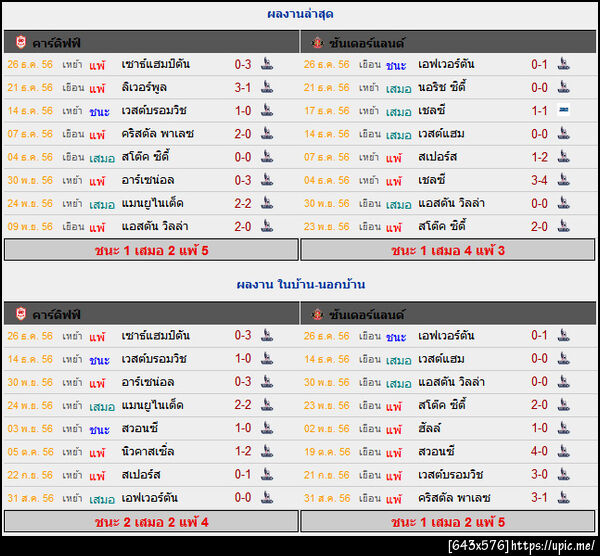Click the league icon in the 19 ต.ค. 56 สวอนซี row
This screenshot has width=600, height=556.
click(563, 451)
